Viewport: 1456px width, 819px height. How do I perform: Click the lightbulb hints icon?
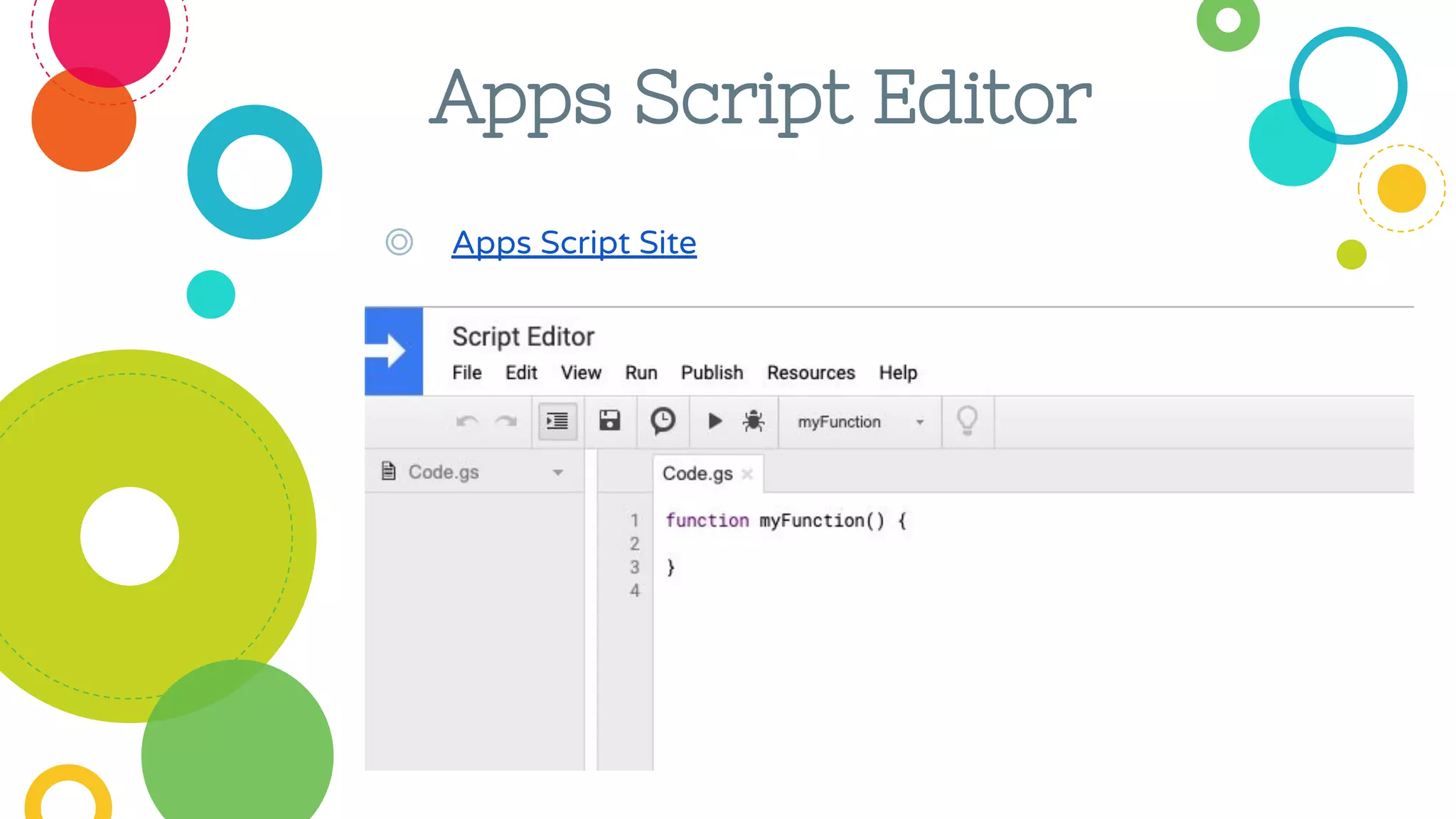[968, 421]
